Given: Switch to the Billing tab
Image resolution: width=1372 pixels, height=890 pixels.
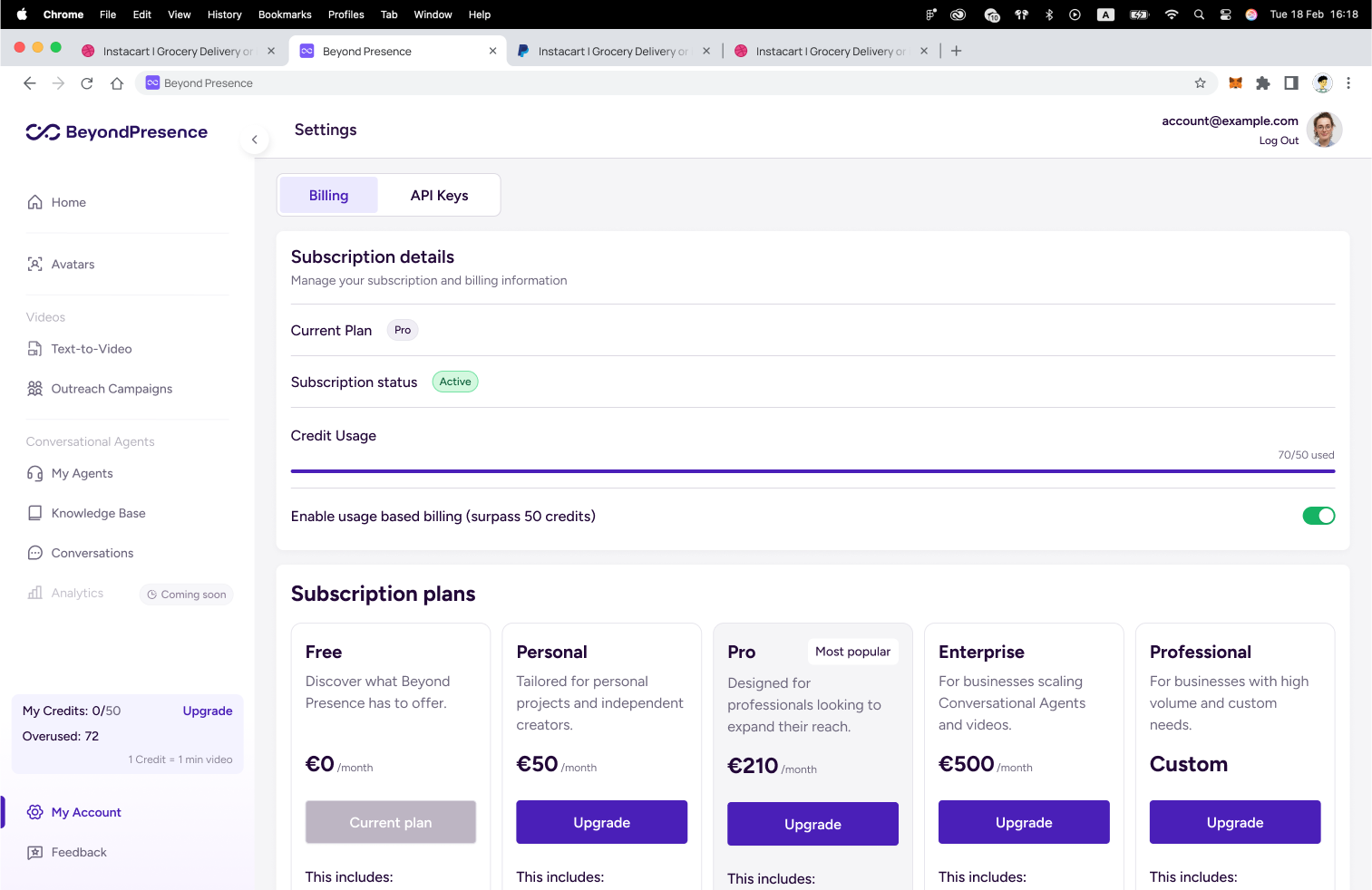Looking at the screenshot, I should point(328,195).
